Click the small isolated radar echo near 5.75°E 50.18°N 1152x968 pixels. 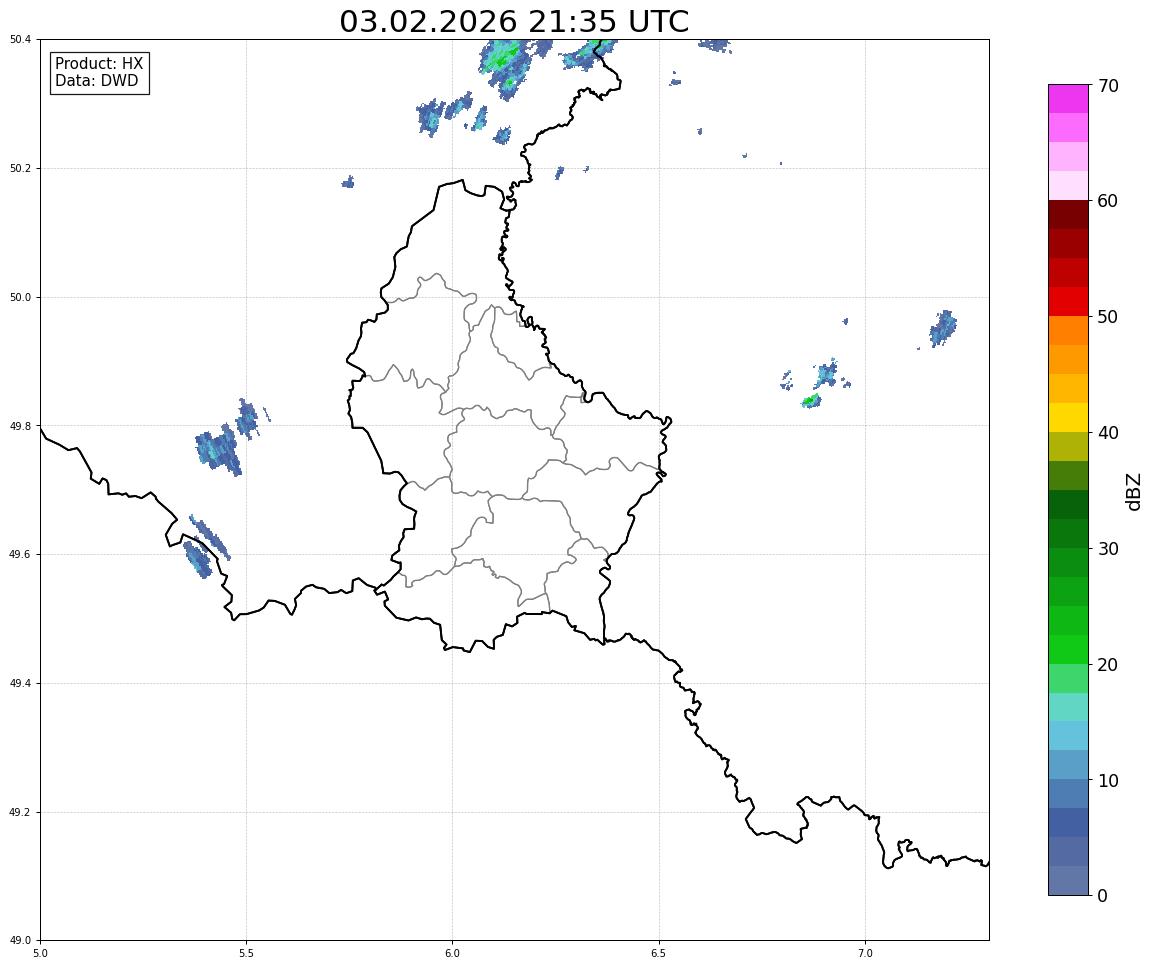pyautogui.click(x=348, y=181)
